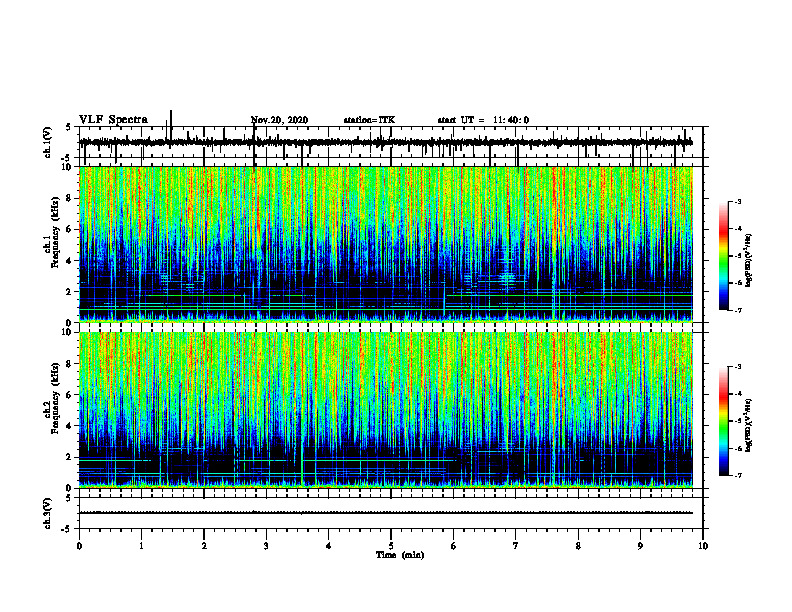Click the ch.1 "Frequency (kHz)" axis label

[x=54, y=233]
